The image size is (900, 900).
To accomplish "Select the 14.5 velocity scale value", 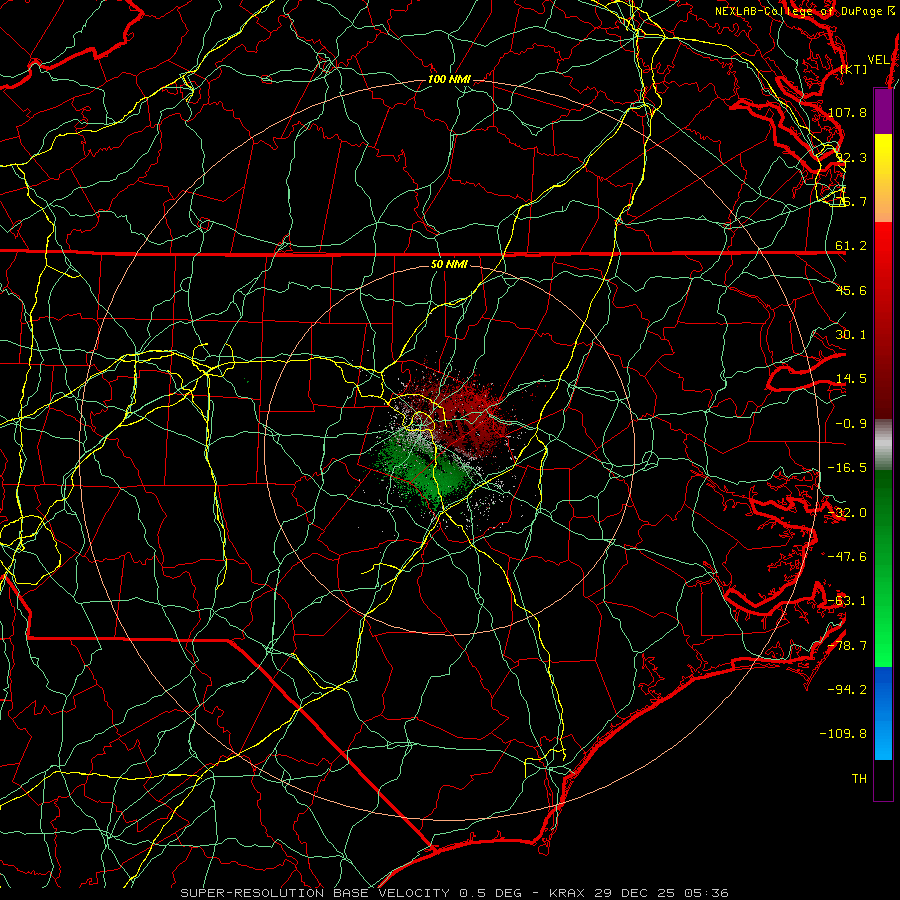I will 851,379.
